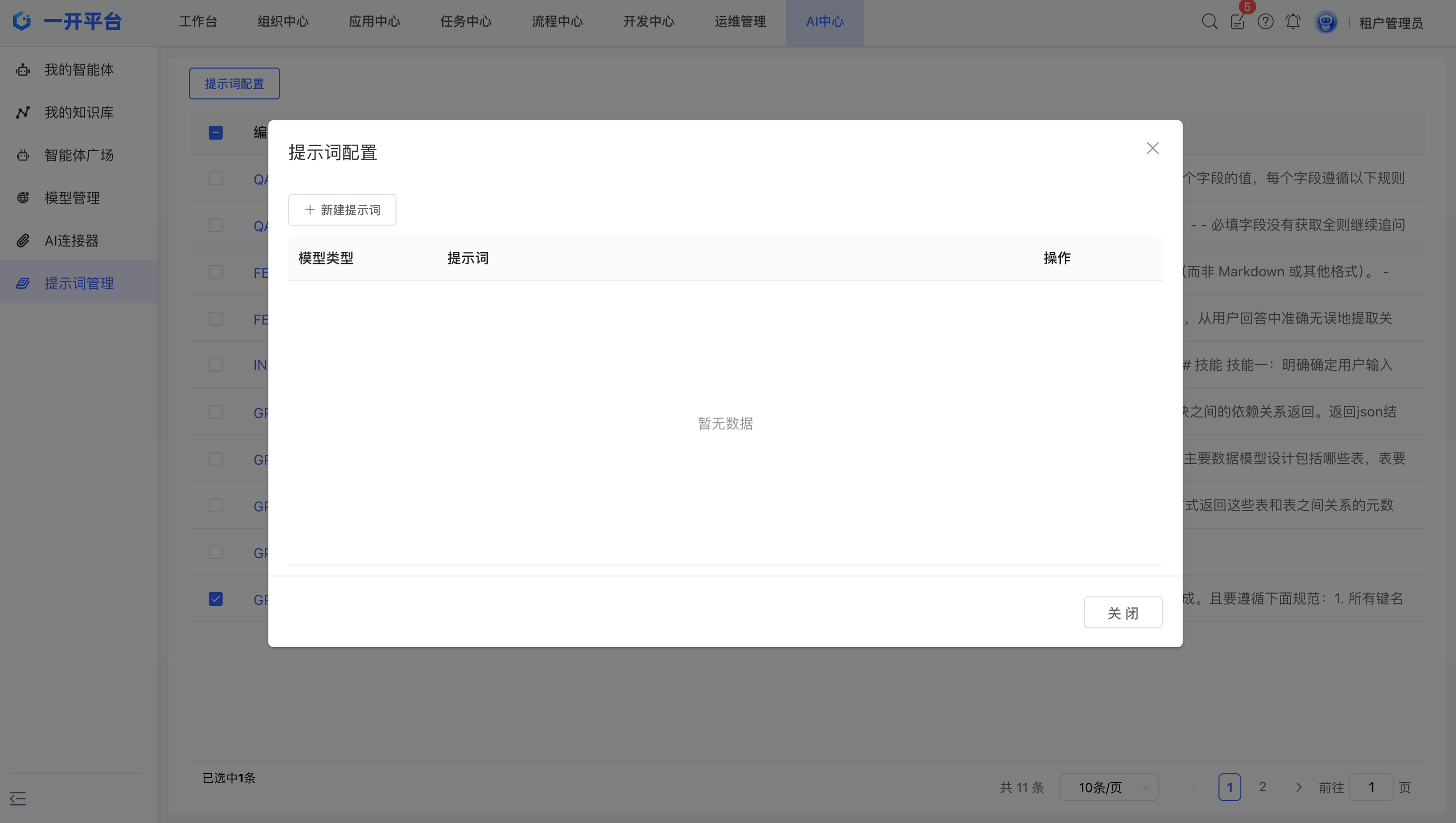Viewport: 1456px width, 823px height.
Task: Open the 运维管理 top menu
Action: tap(739, 21)
